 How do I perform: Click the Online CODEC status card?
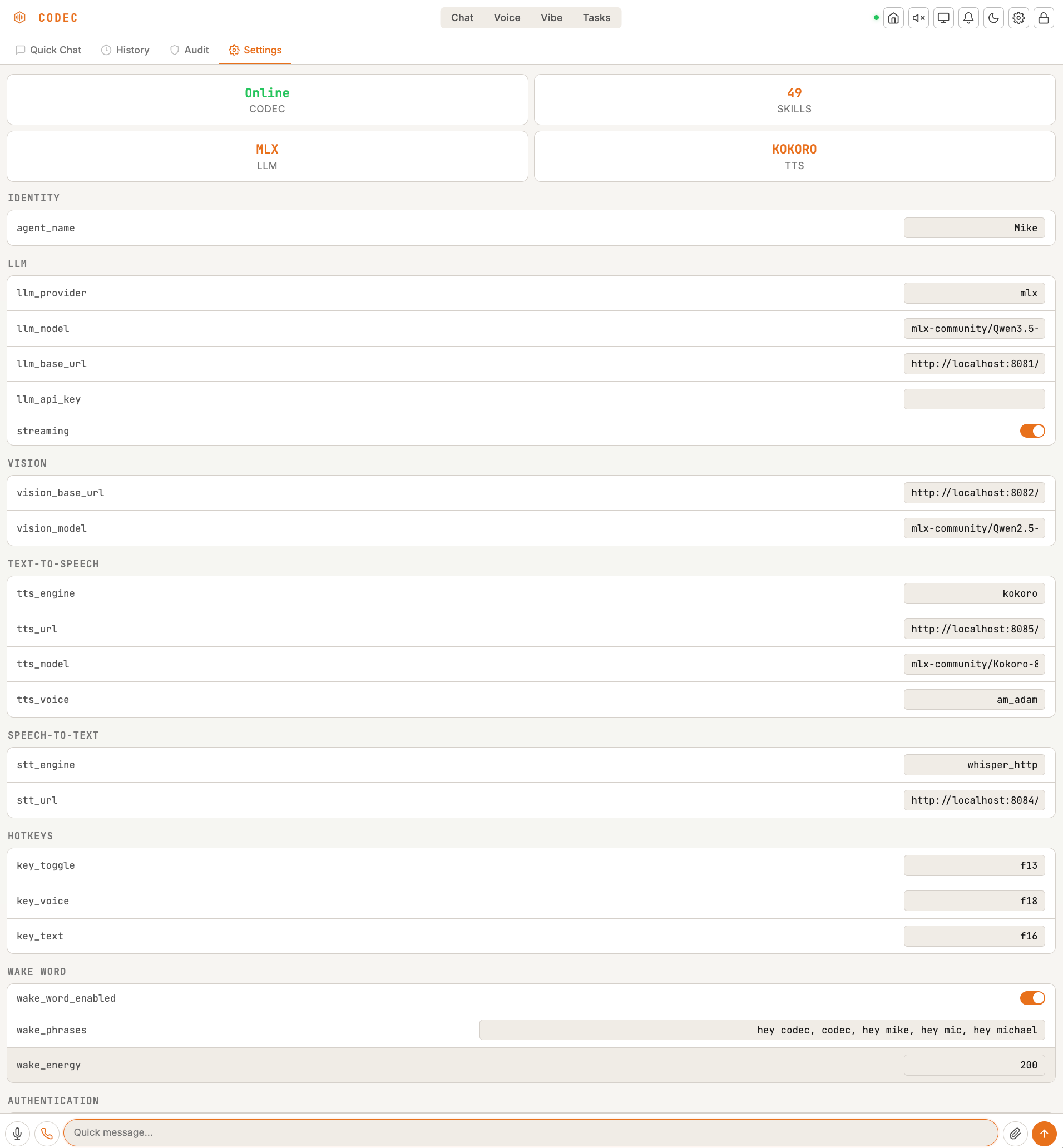pos(268,100)
